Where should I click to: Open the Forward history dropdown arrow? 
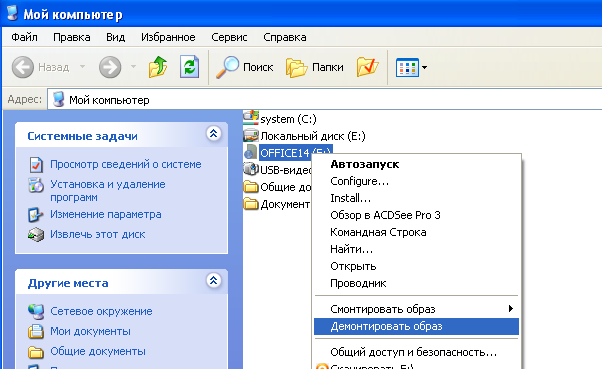coord(133,66)
